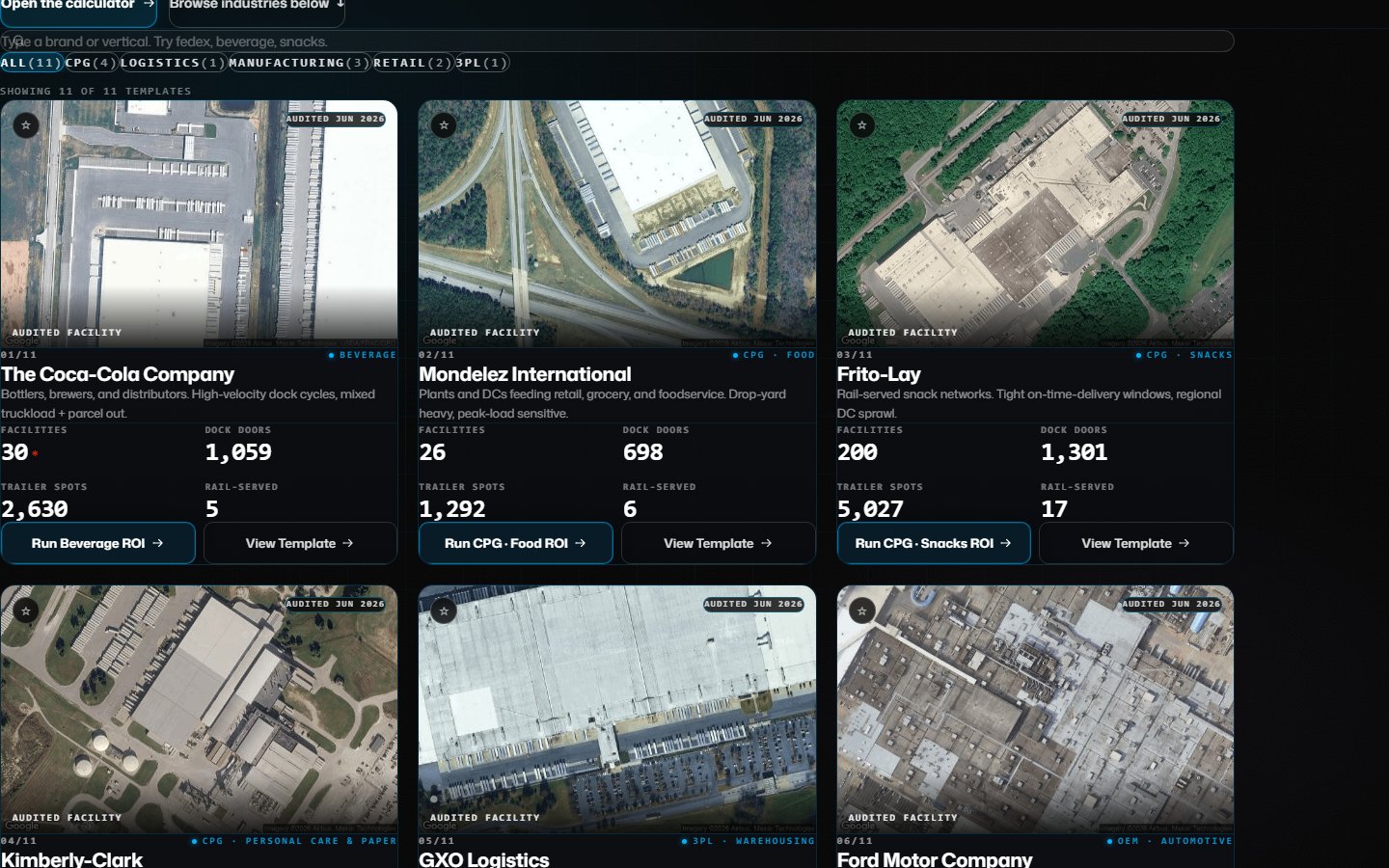Click the 3PL · WAREHOUSING category tag
Viewport: 1389px width, 868px height.
[x=749, y=841]
